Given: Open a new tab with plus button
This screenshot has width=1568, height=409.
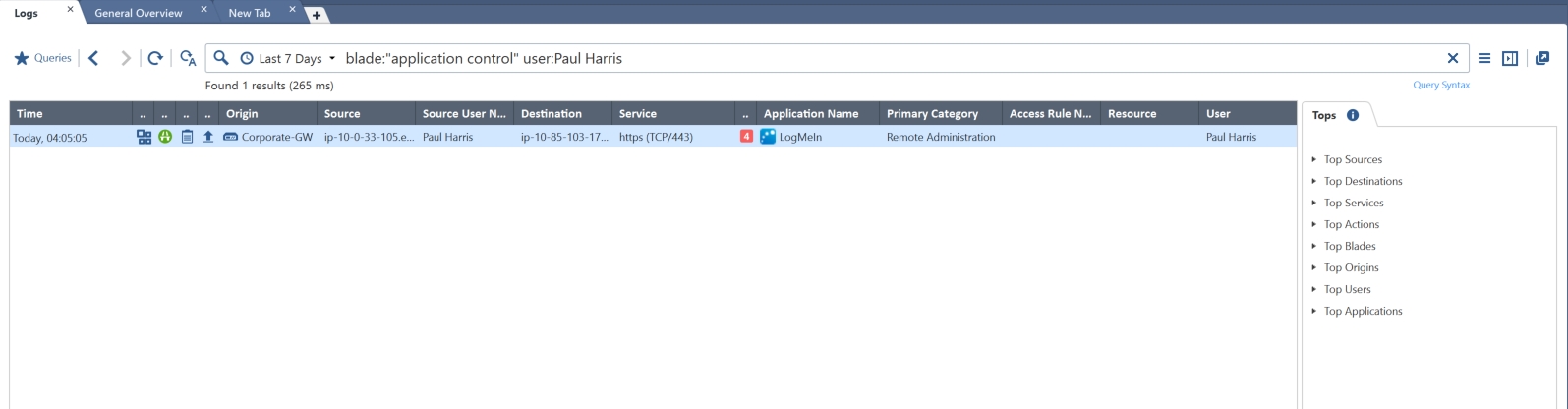Looking at the screenshot, I should pyautogui.click(x=317, y=15).
